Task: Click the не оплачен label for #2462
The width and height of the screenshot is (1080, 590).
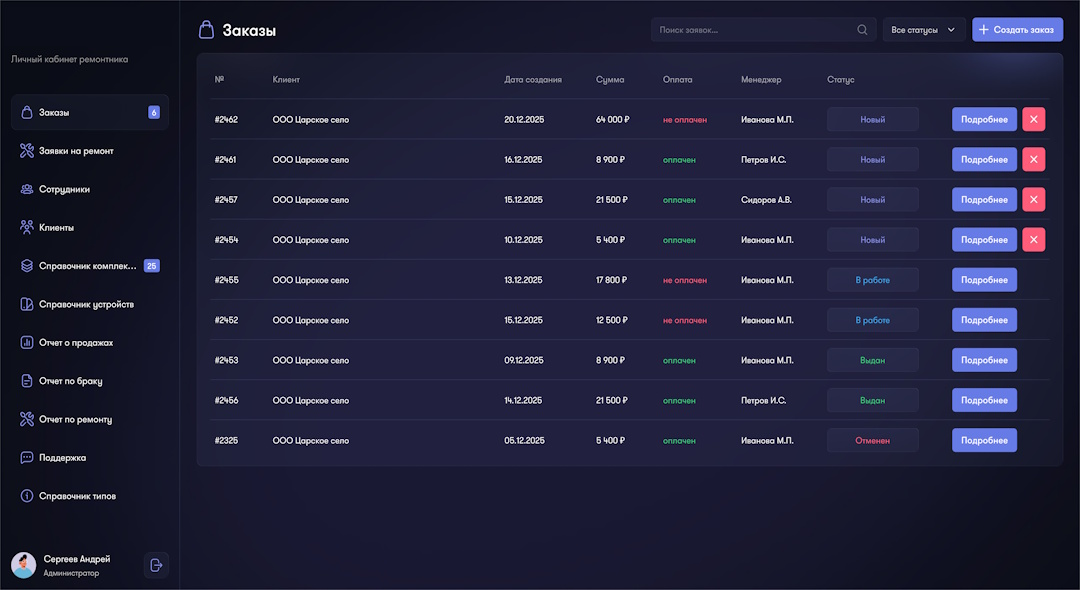Action: pyautogui.click(x=685, y=120)
